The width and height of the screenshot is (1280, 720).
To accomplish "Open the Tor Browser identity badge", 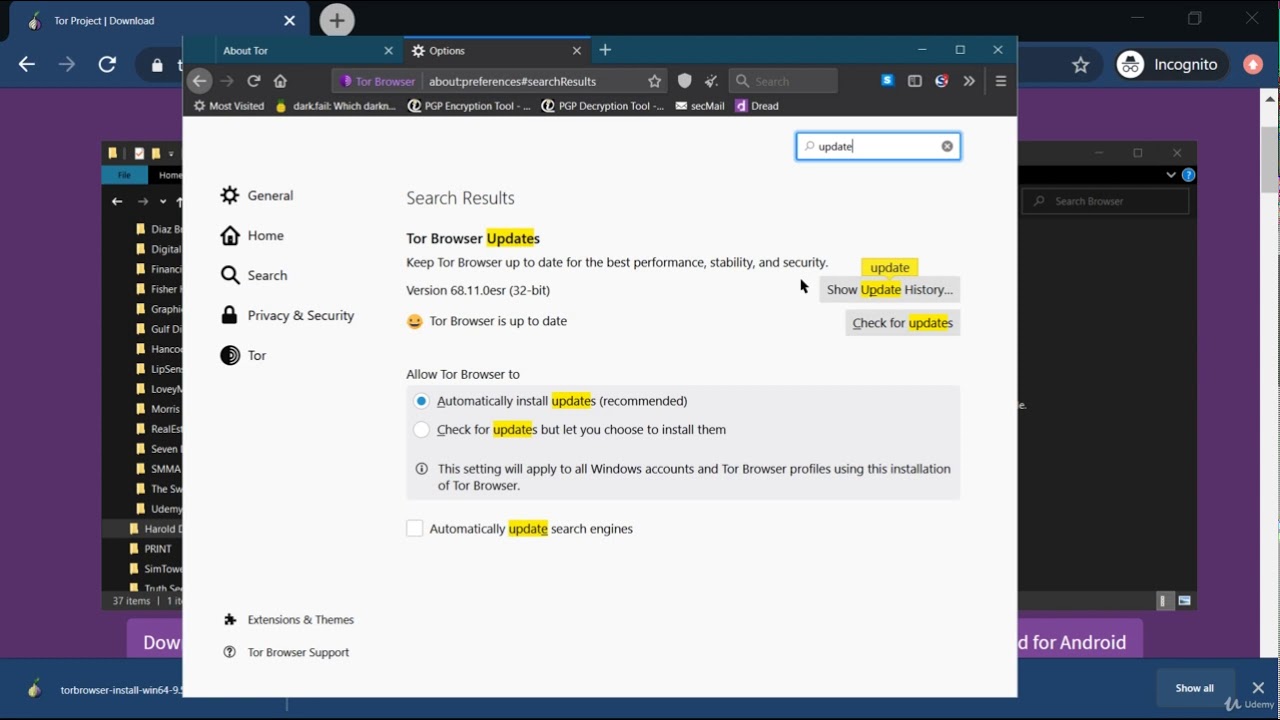I will coord(377,81).
